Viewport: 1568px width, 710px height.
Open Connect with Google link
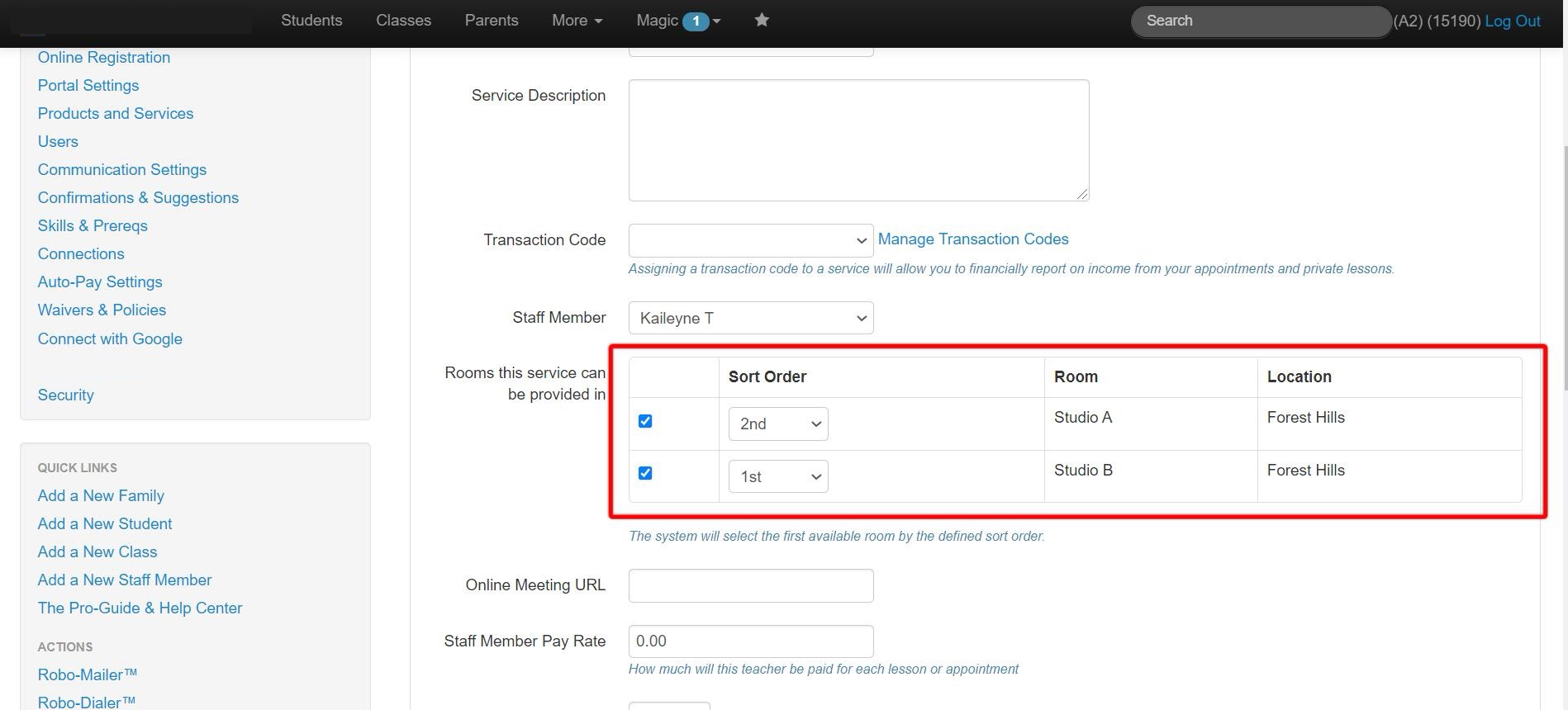[x=110, y=338]
